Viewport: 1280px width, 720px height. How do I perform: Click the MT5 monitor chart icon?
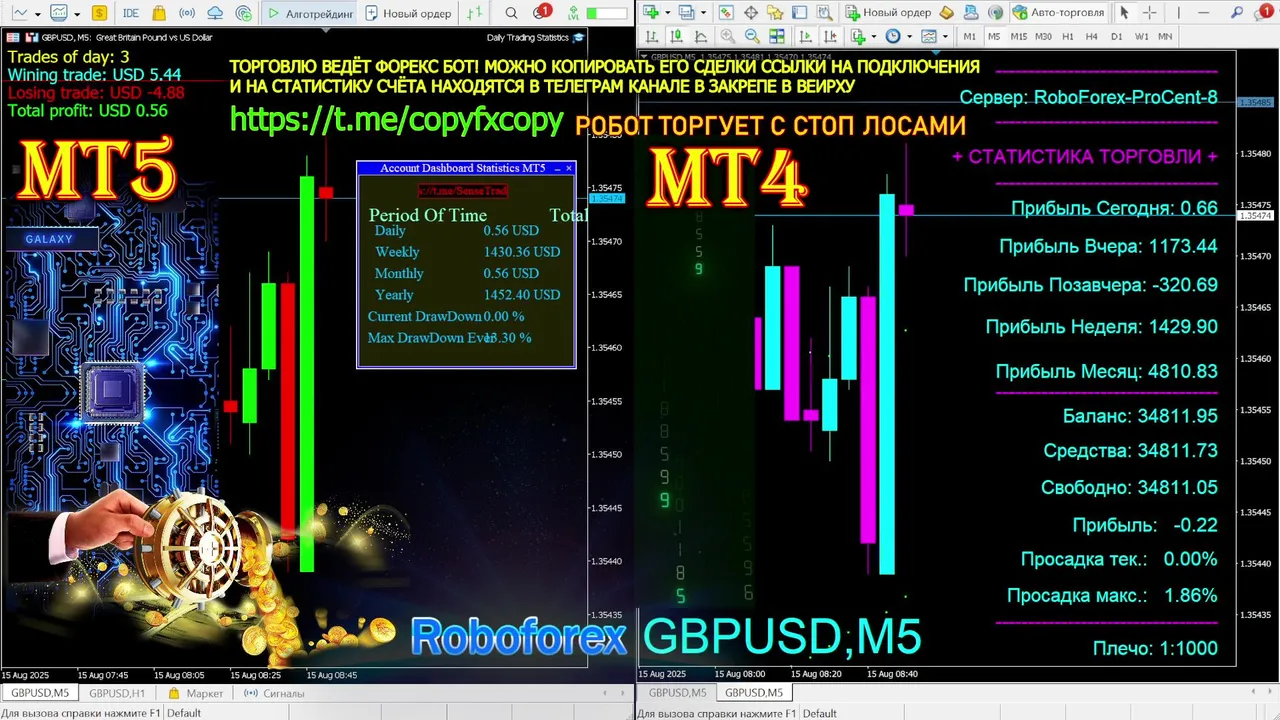(59, 13)
